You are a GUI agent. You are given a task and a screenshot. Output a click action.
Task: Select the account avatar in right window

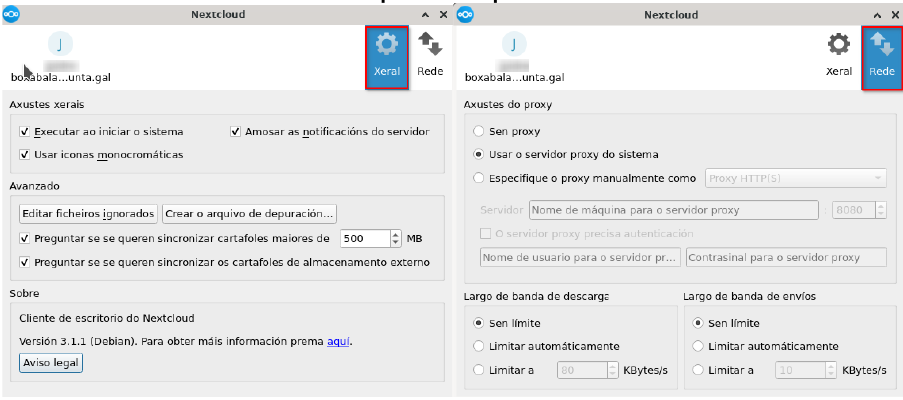point(512,45)
